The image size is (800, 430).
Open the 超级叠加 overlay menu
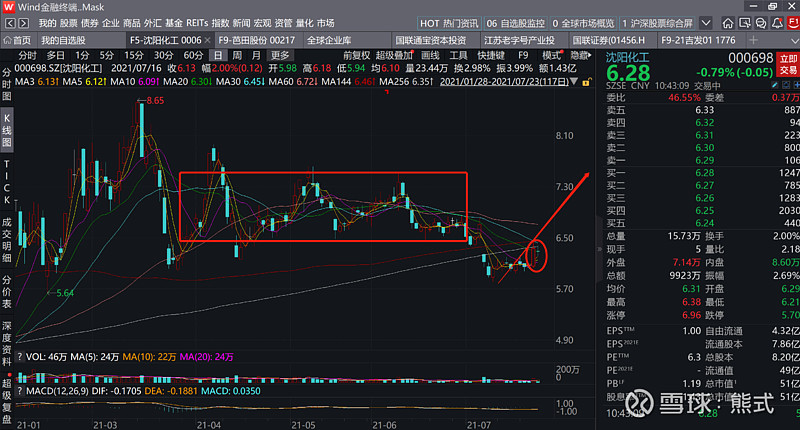(x=394, y=55)
